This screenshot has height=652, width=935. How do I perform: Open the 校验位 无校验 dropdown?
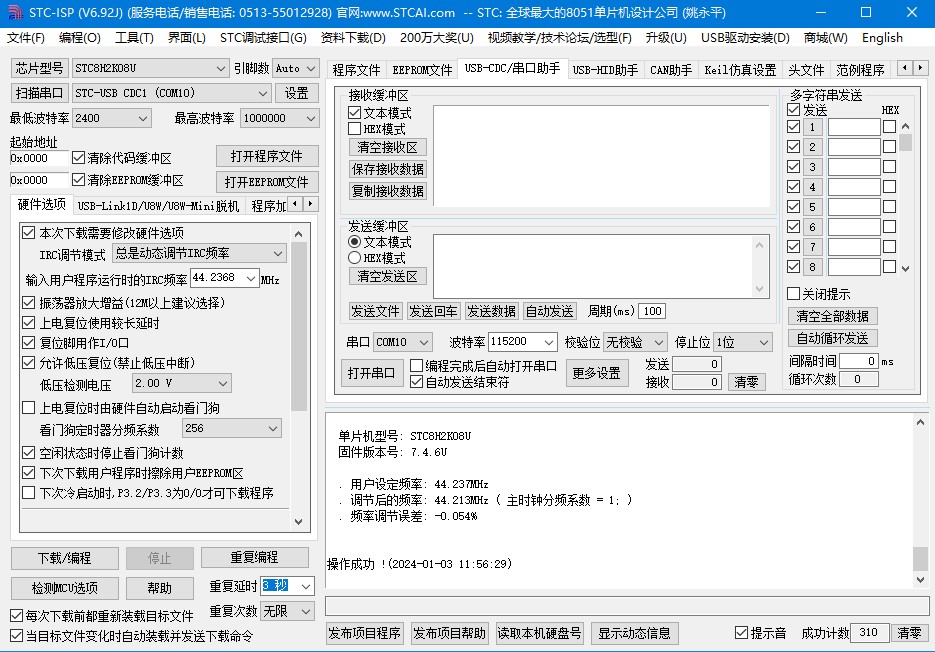658,342
